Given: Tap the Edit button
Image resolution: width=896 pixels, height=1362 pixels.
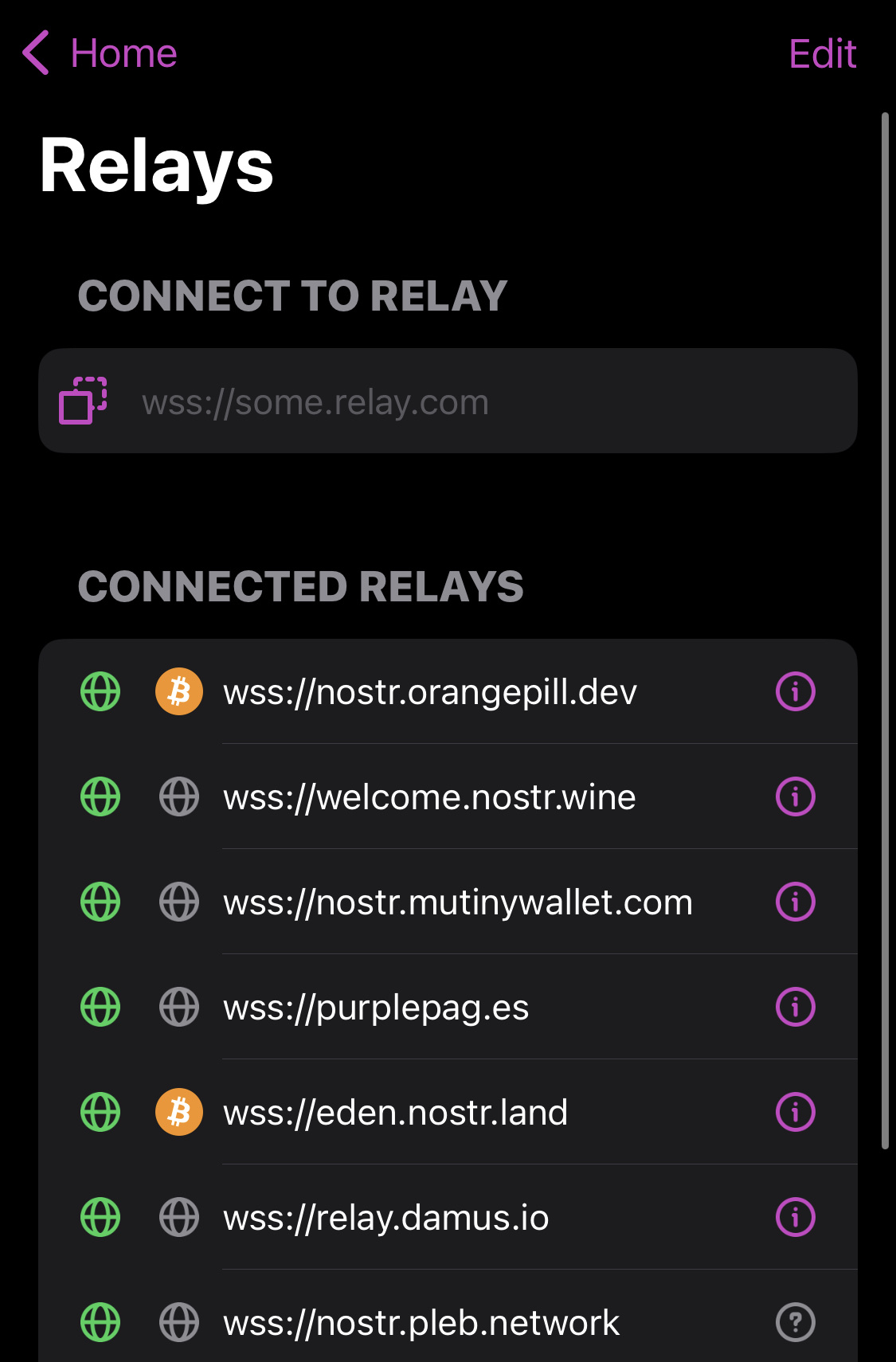Looking at the screenshot, I should [x=823, y=53].
